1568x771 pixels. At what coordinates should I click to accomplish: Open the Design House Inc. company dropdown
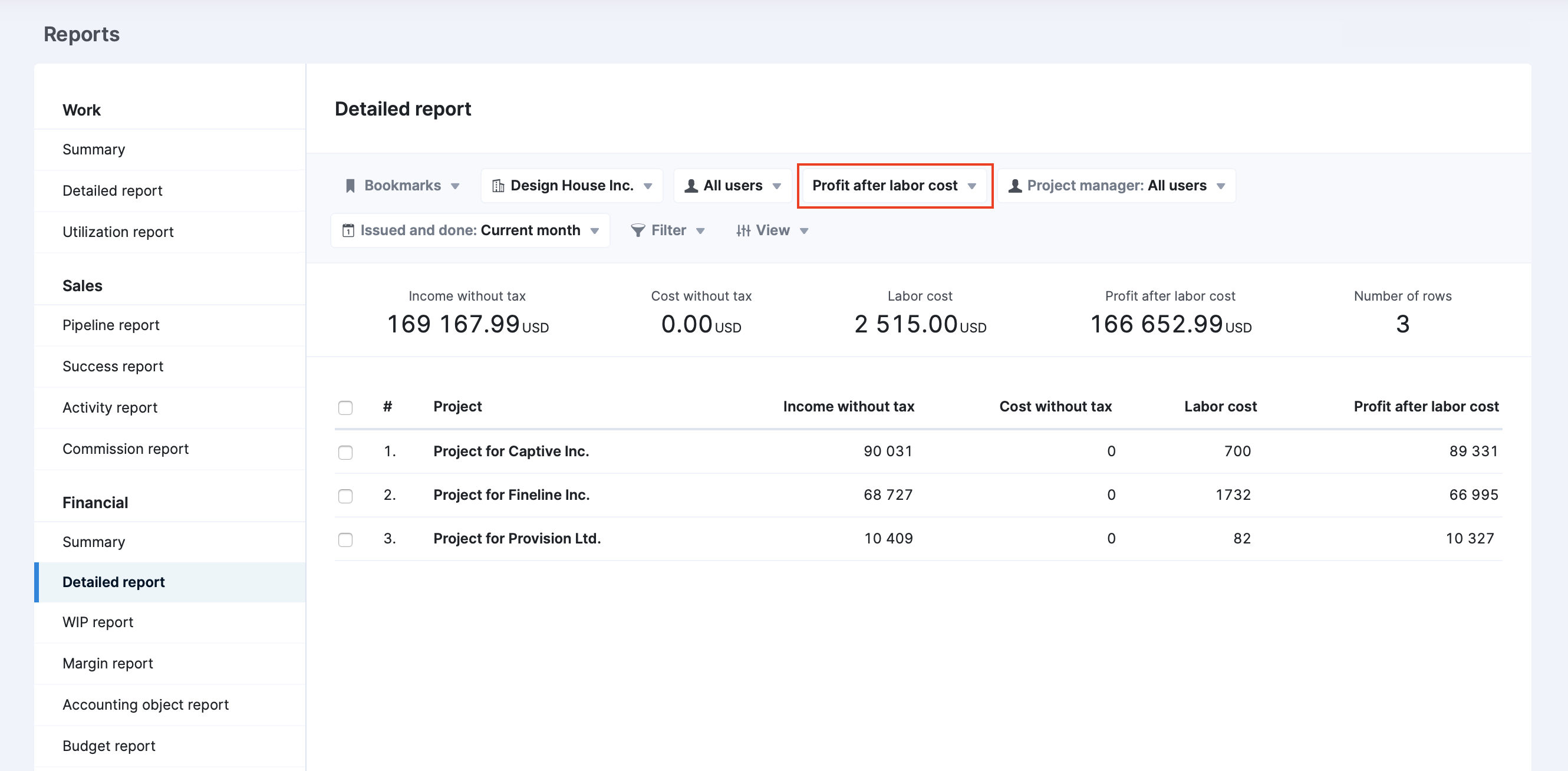pos(572,186)
